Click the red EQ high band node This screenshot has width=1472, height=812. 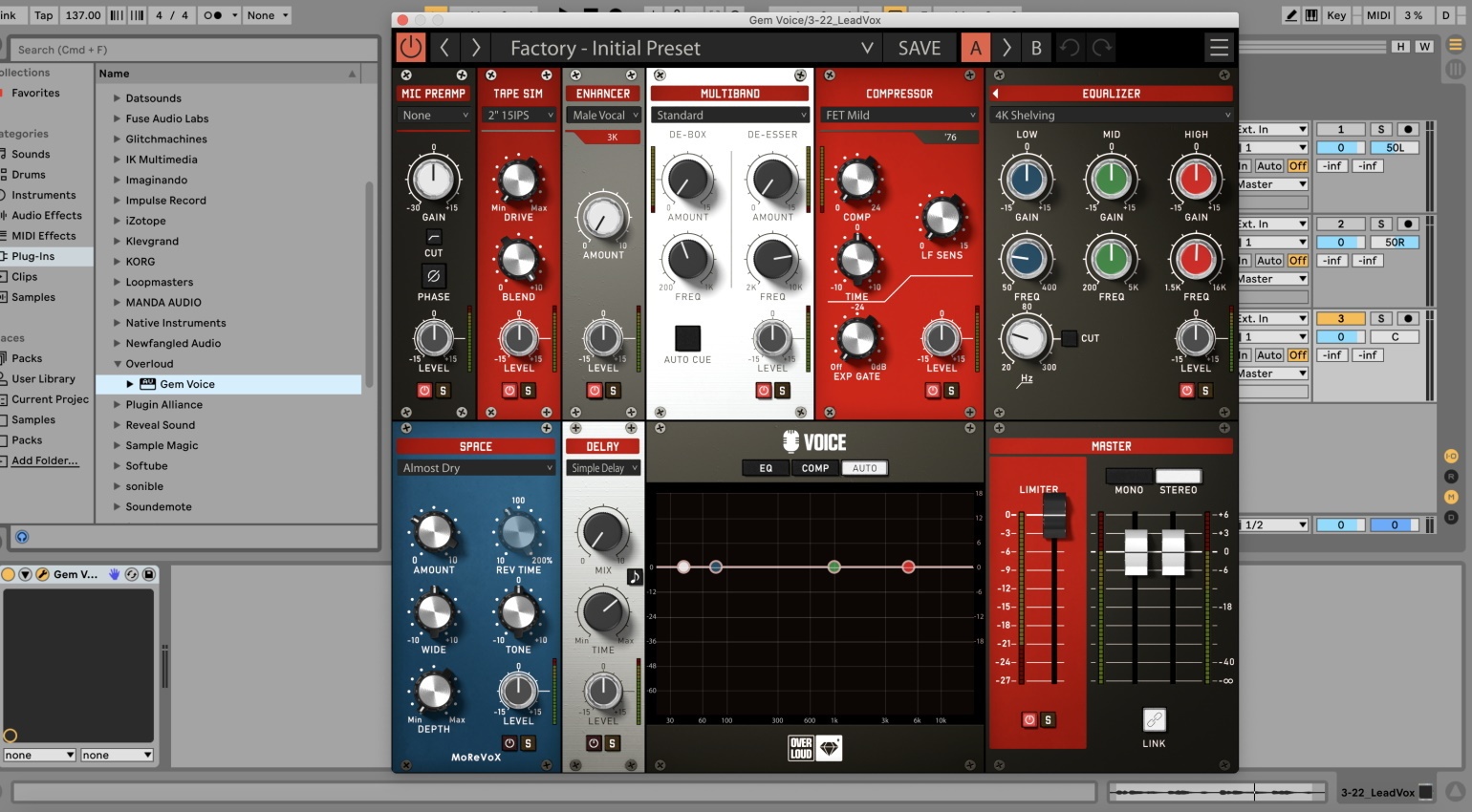click(x=908, y=567)
